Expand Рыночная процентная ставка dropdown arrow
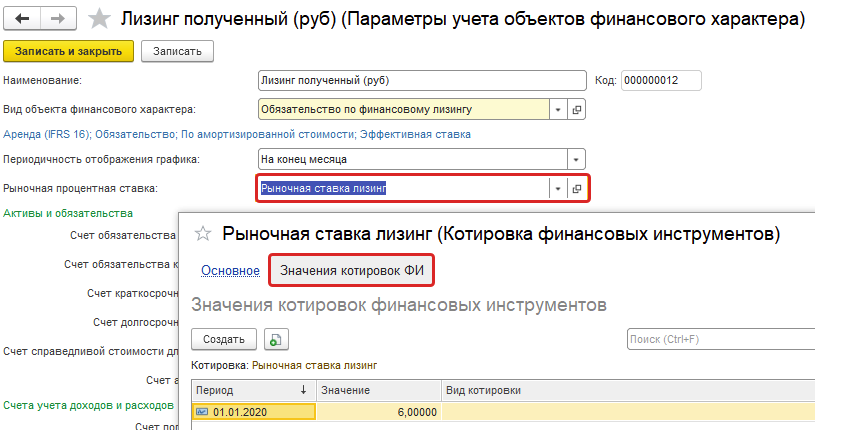This screenshot has height=440, width=854. (558, 189)
